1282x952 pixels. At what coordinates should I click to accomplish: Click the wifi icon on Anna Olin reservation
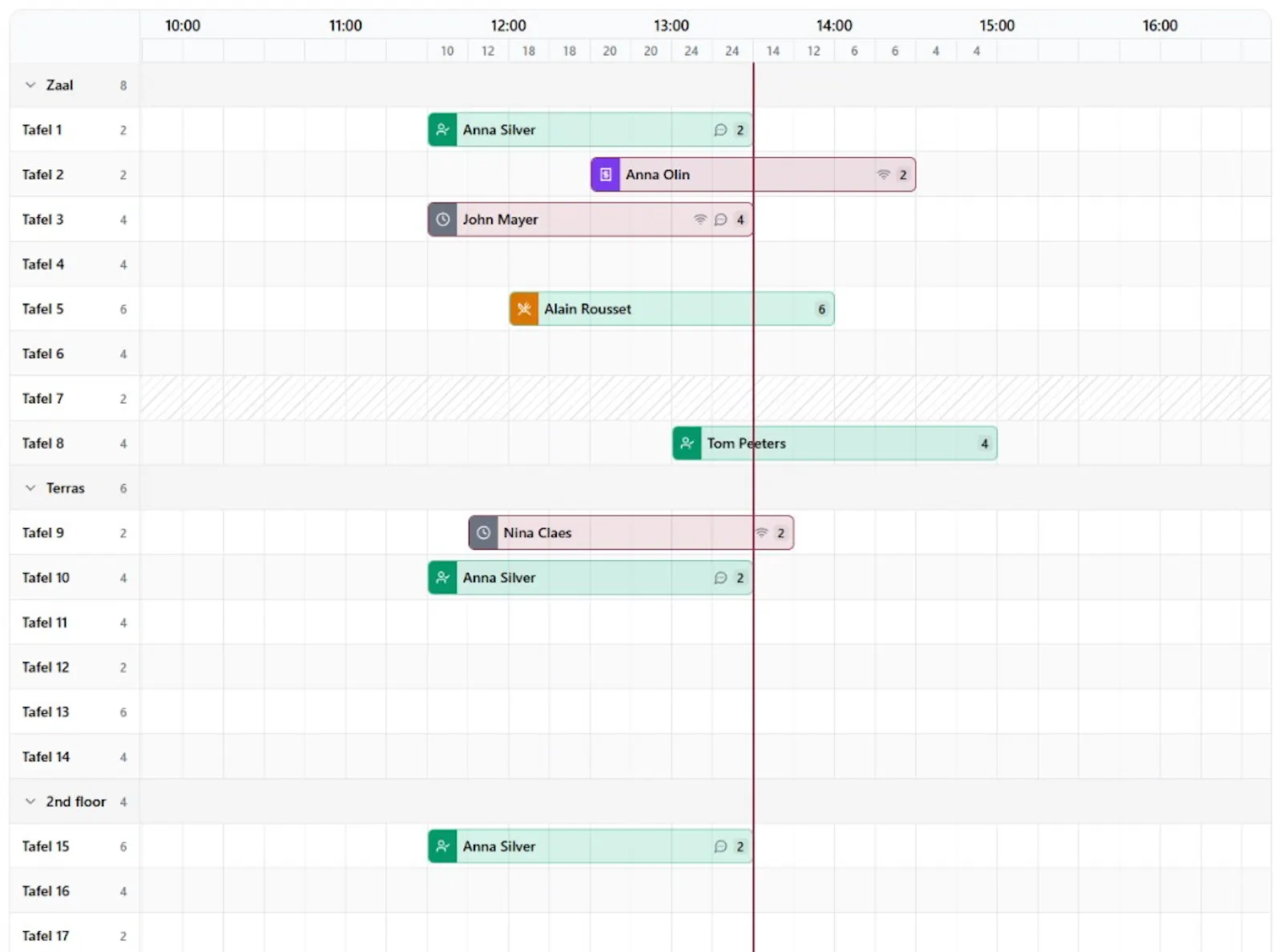pos(883,175)
